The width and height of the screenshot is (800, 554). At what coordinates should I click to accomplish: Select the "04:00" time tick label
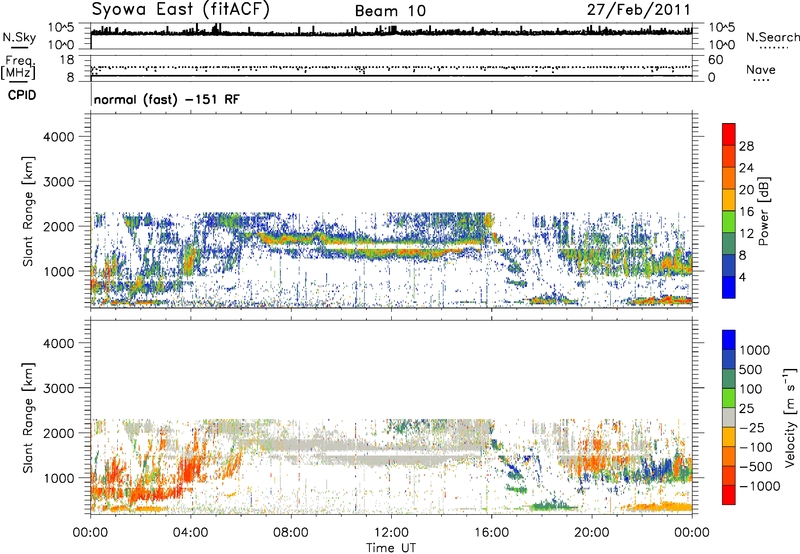(x=190, y=533)
